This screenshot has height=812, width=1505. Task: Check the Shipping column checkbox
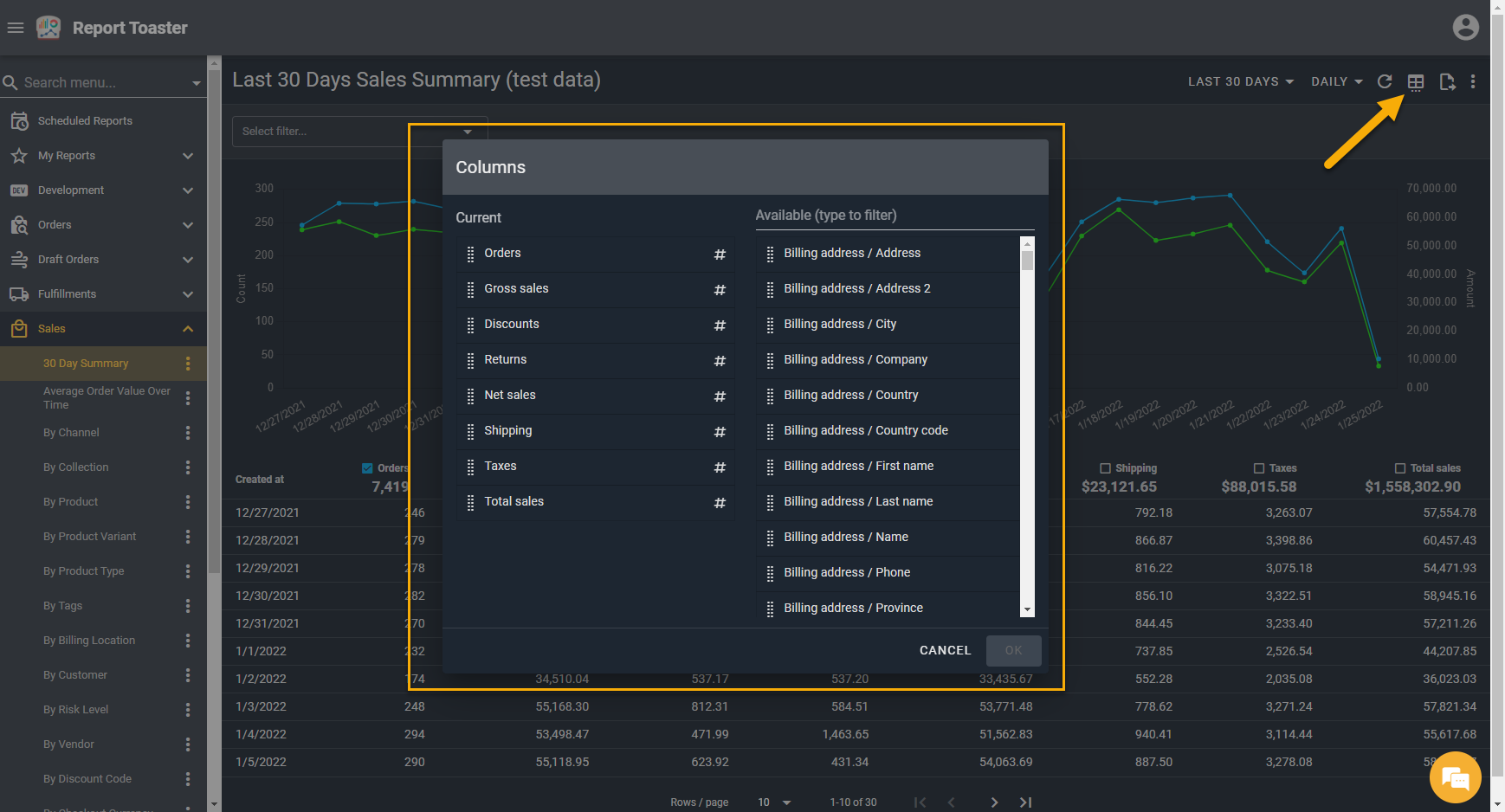pyautogui.click(x=1105, y=468)
